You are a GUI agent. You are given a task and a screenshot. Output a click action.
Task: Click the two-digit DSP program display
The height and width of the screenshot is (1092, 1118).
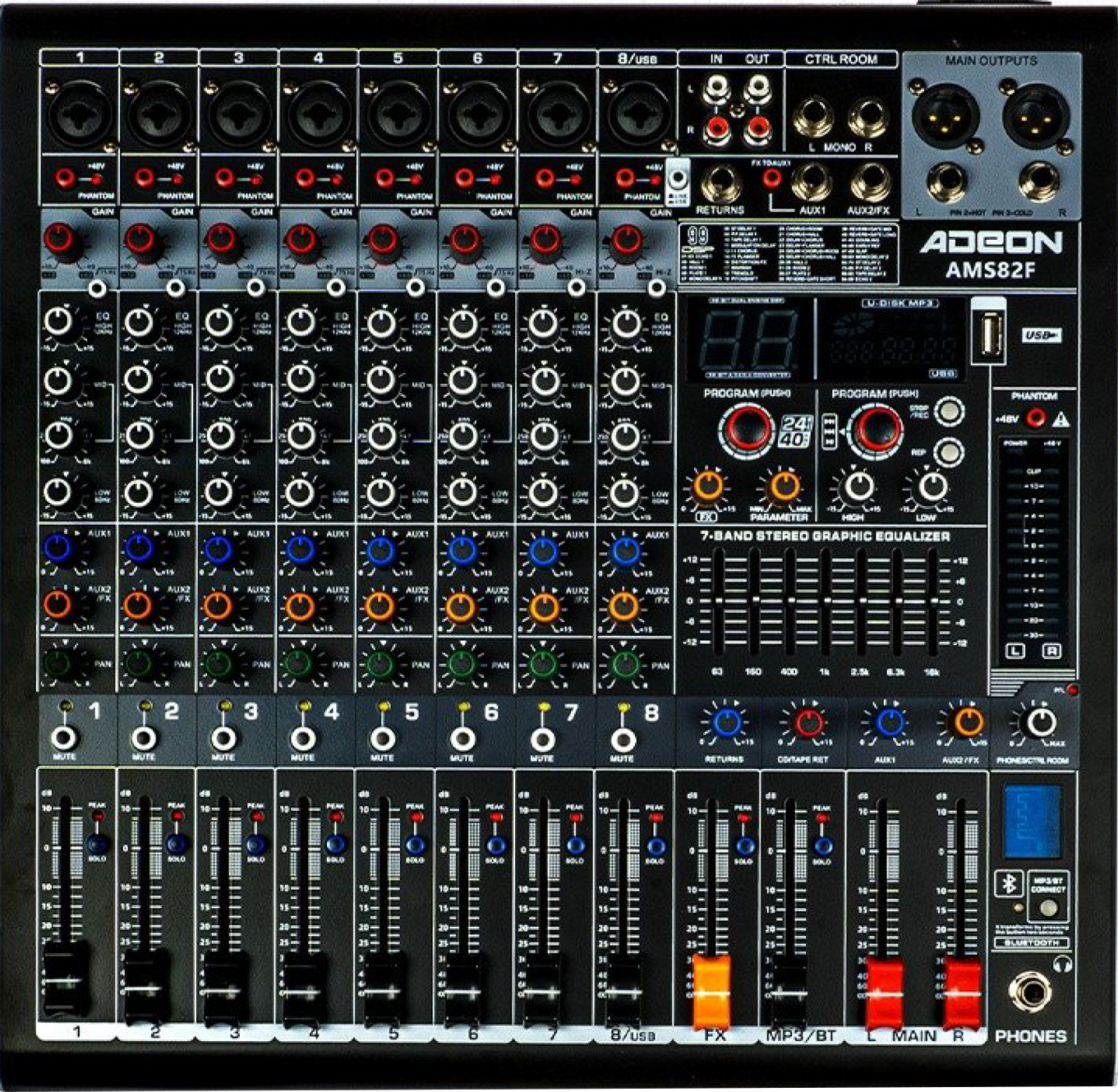(x=747, y=339)
